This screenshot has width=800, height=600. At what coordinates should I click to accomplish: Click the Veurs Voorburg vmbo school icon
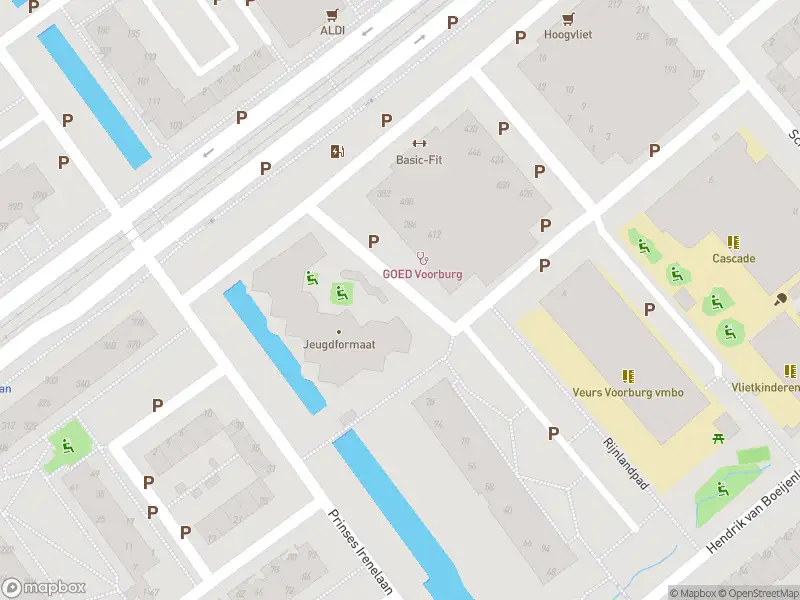628,377
